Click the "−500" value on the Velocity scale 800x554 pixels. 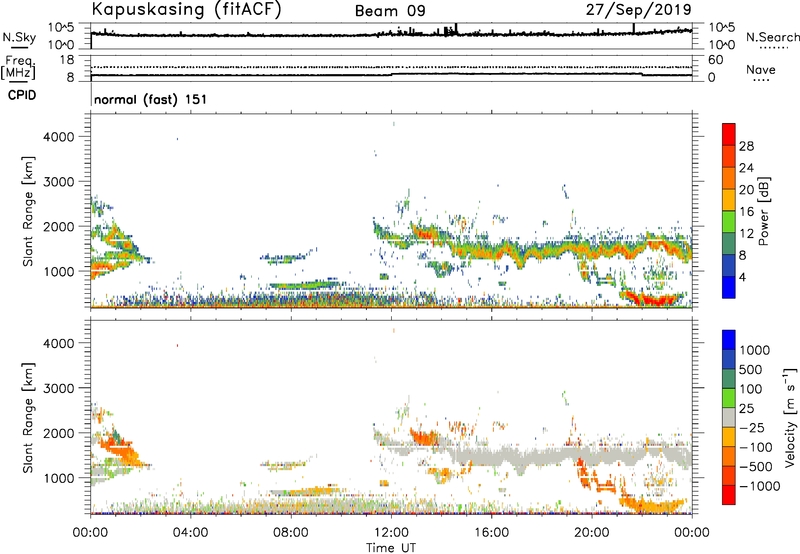[x=756, y=466]
